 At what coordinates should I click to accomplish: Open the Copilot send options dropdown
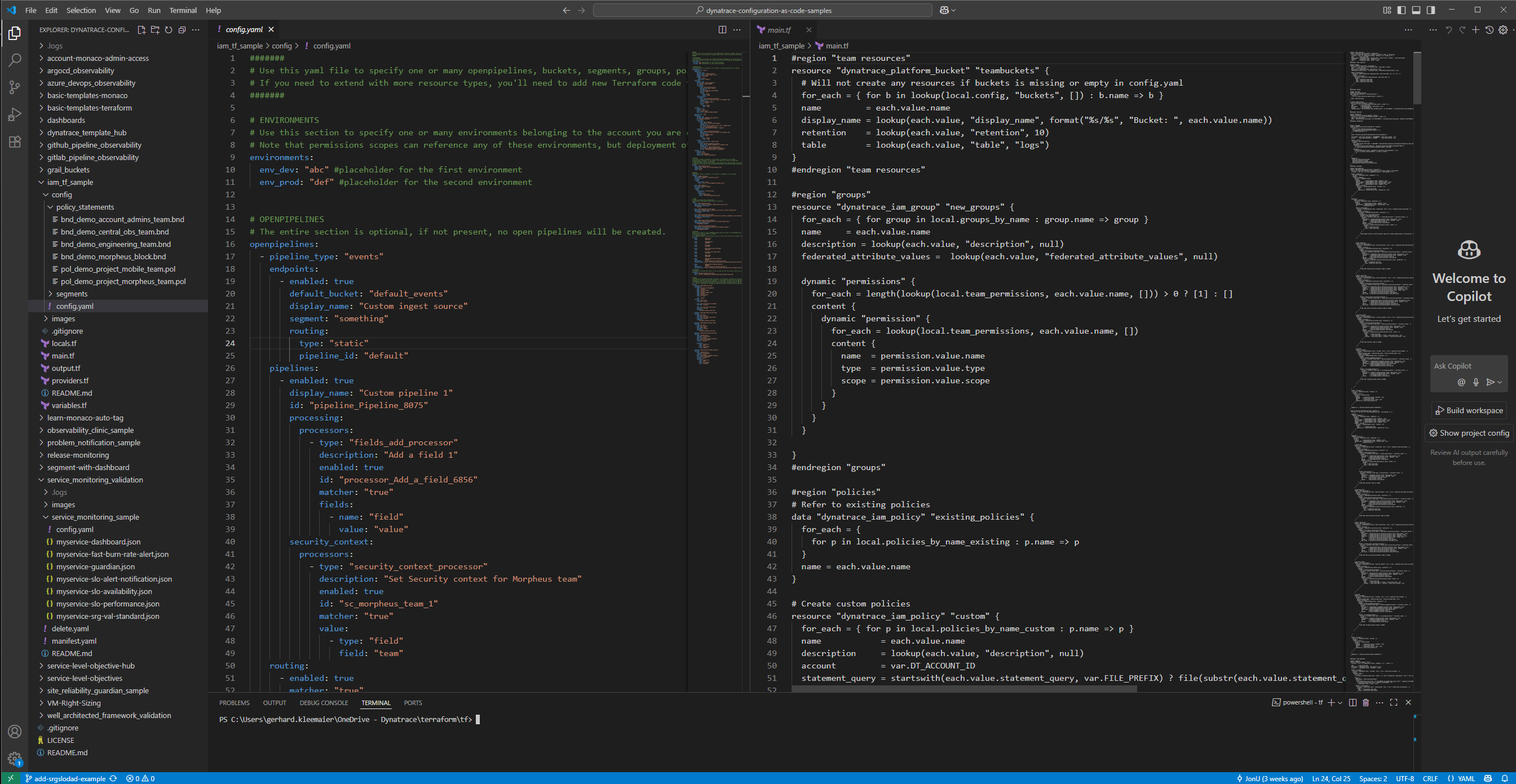1500,382
